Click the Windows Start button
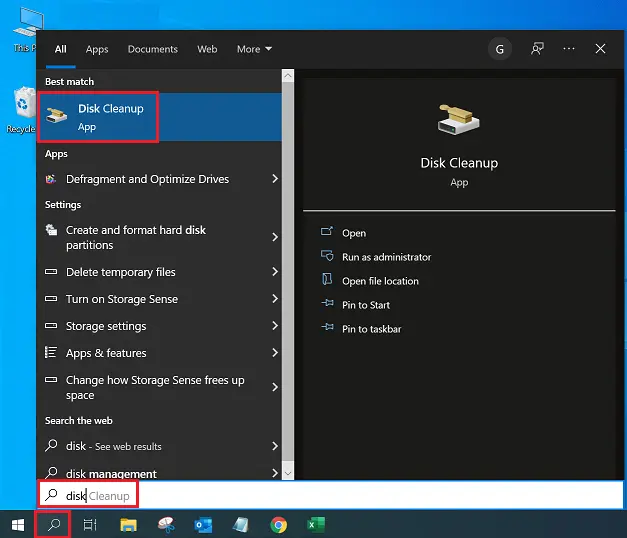 pos(18,525)
